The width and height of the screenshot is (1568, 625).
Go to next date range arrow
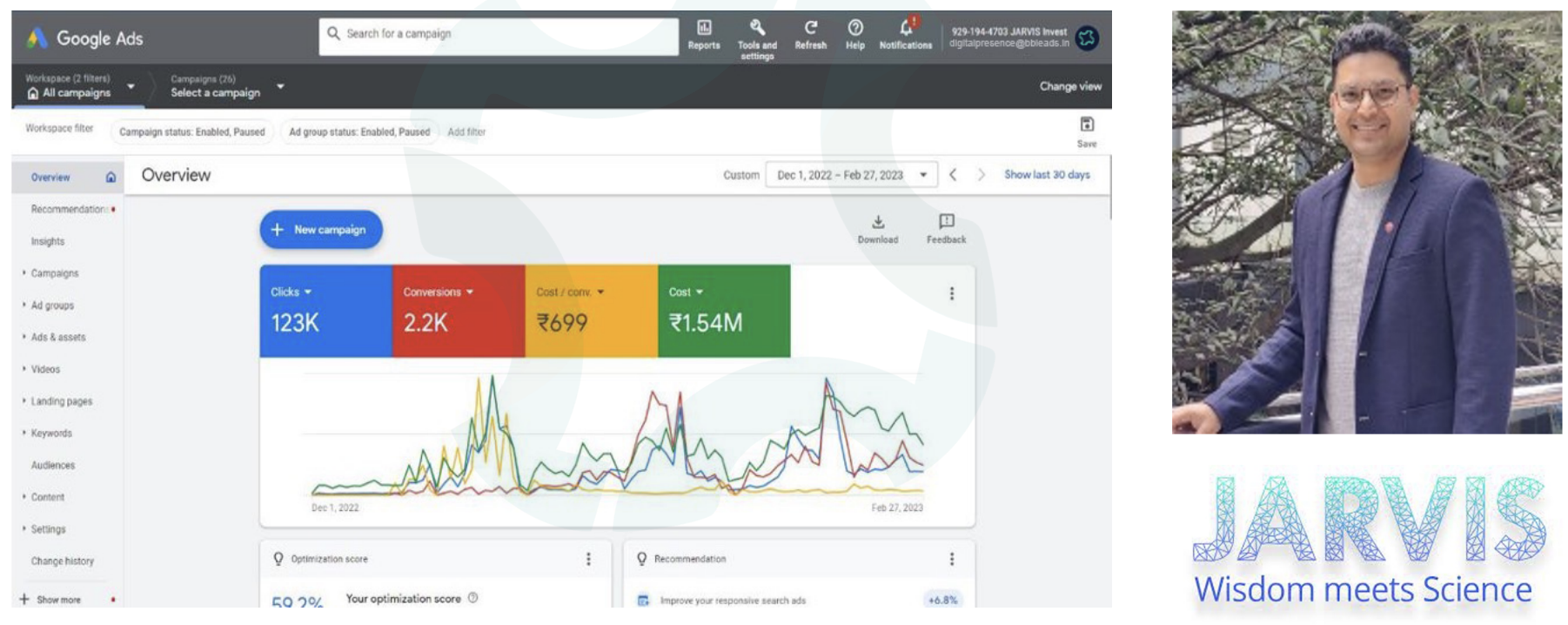click(982, 175)
